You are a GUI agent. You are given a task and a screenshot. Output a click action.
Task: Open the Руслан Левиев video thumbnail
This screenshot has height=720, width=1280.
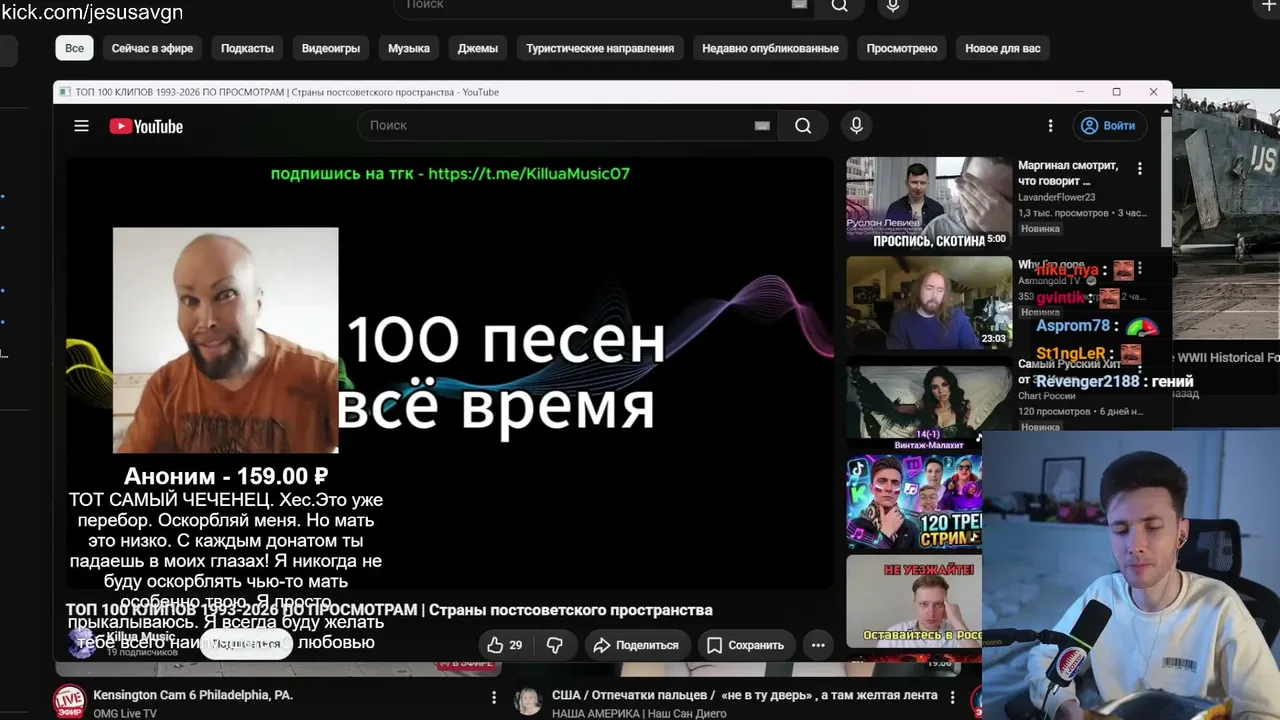(x=929, y=203)
